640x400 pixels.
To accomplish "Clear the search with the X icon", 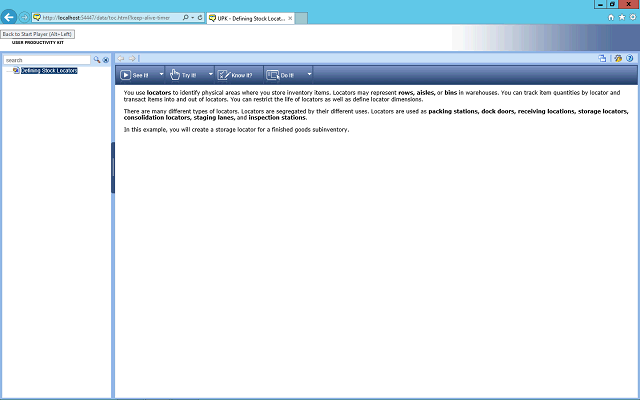I will point(106,60).
